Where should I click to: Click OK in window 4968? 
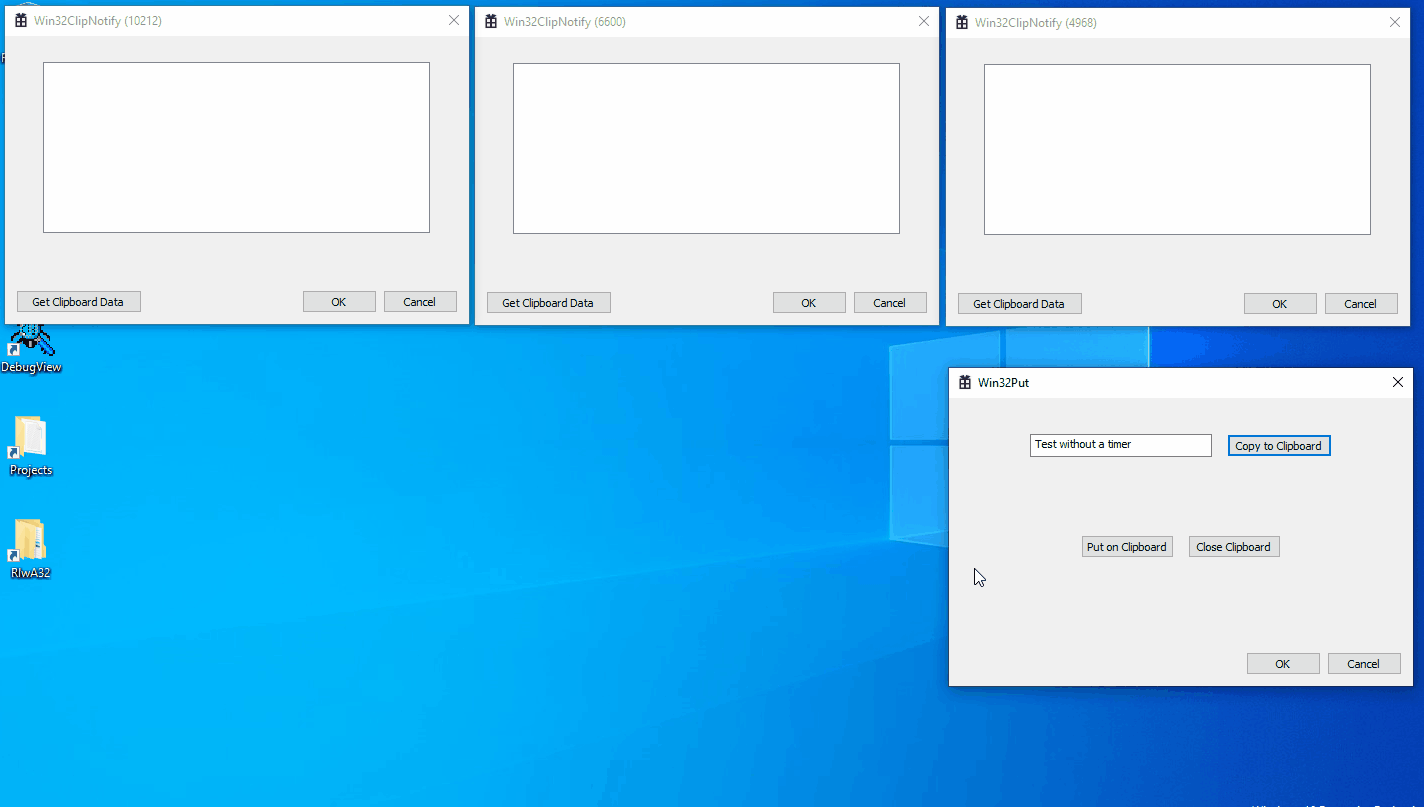point(1280,303)
